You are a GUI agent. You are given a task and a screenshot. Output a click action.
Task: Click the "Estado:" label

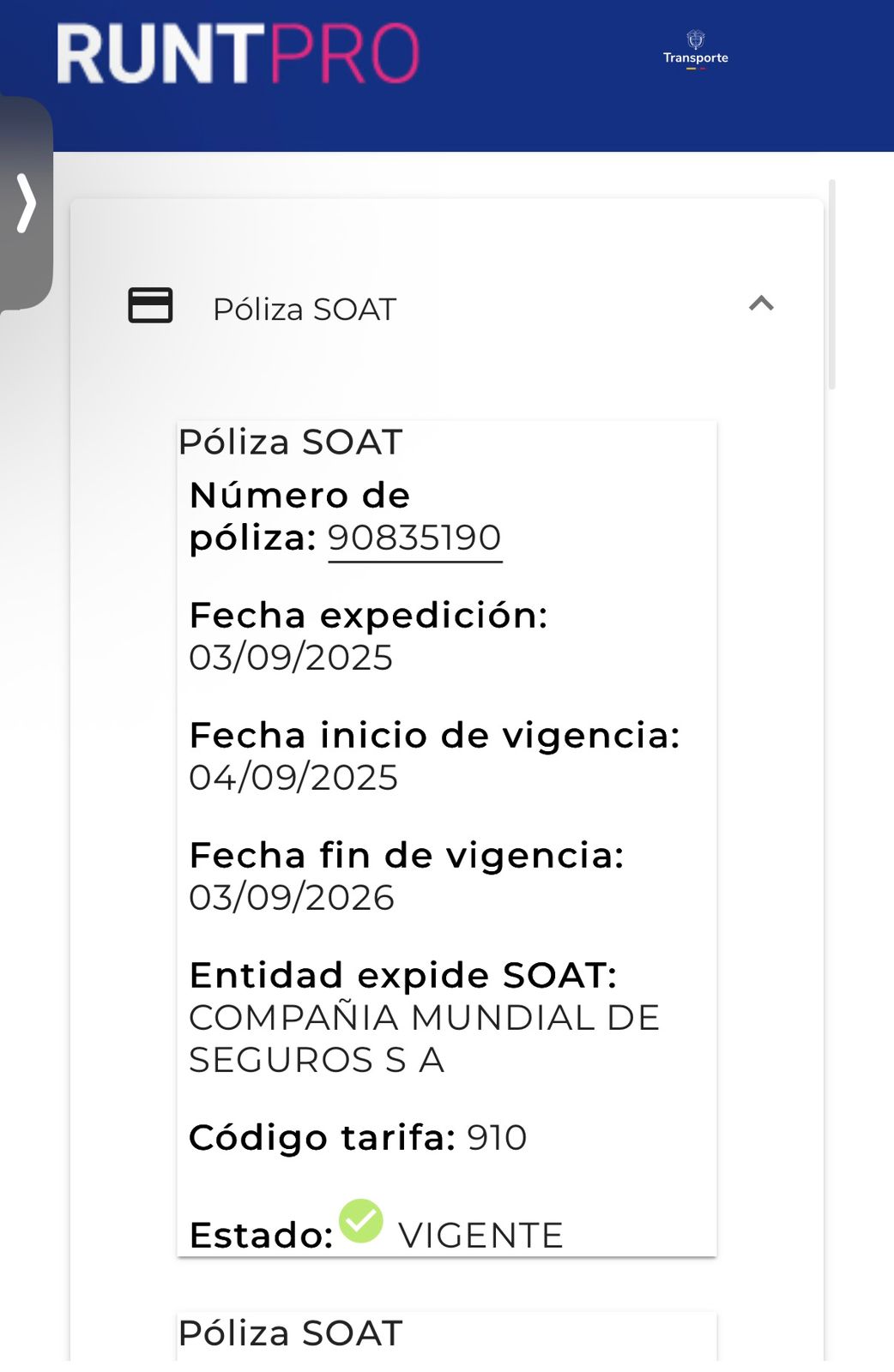261,1236
